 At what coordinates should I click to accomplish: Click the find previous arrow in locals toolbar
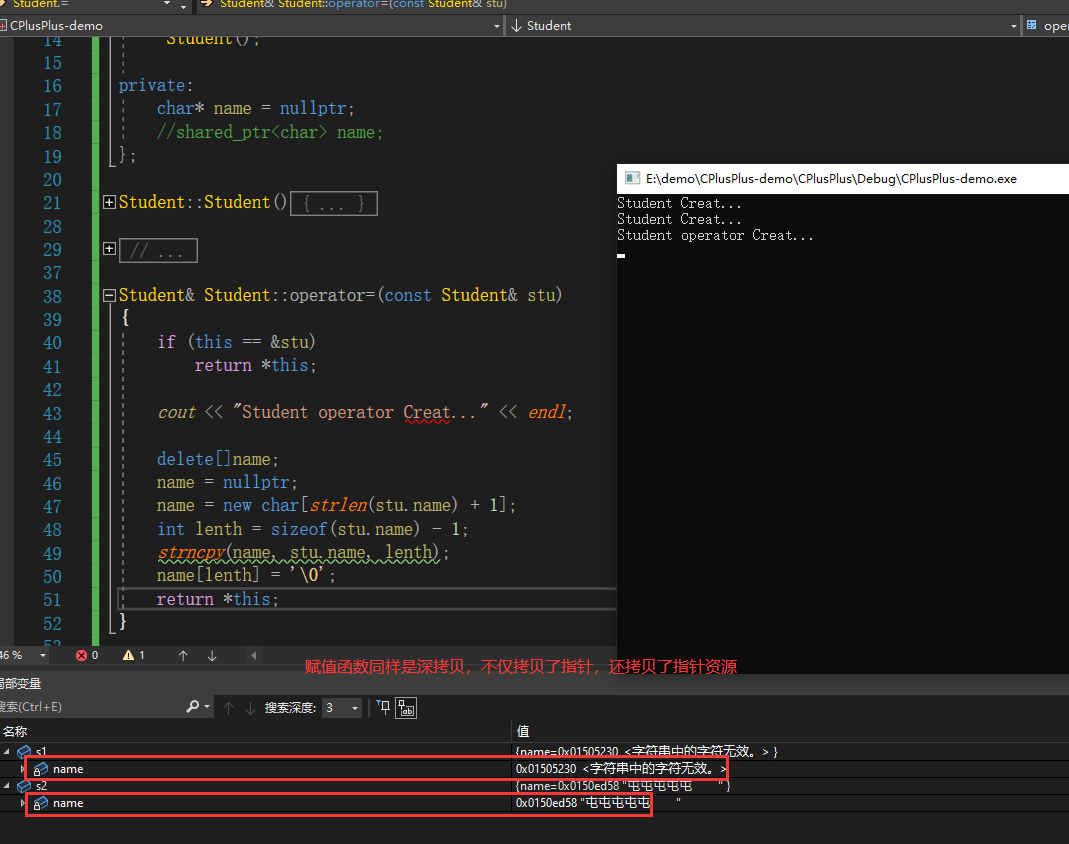pos(228,708)
